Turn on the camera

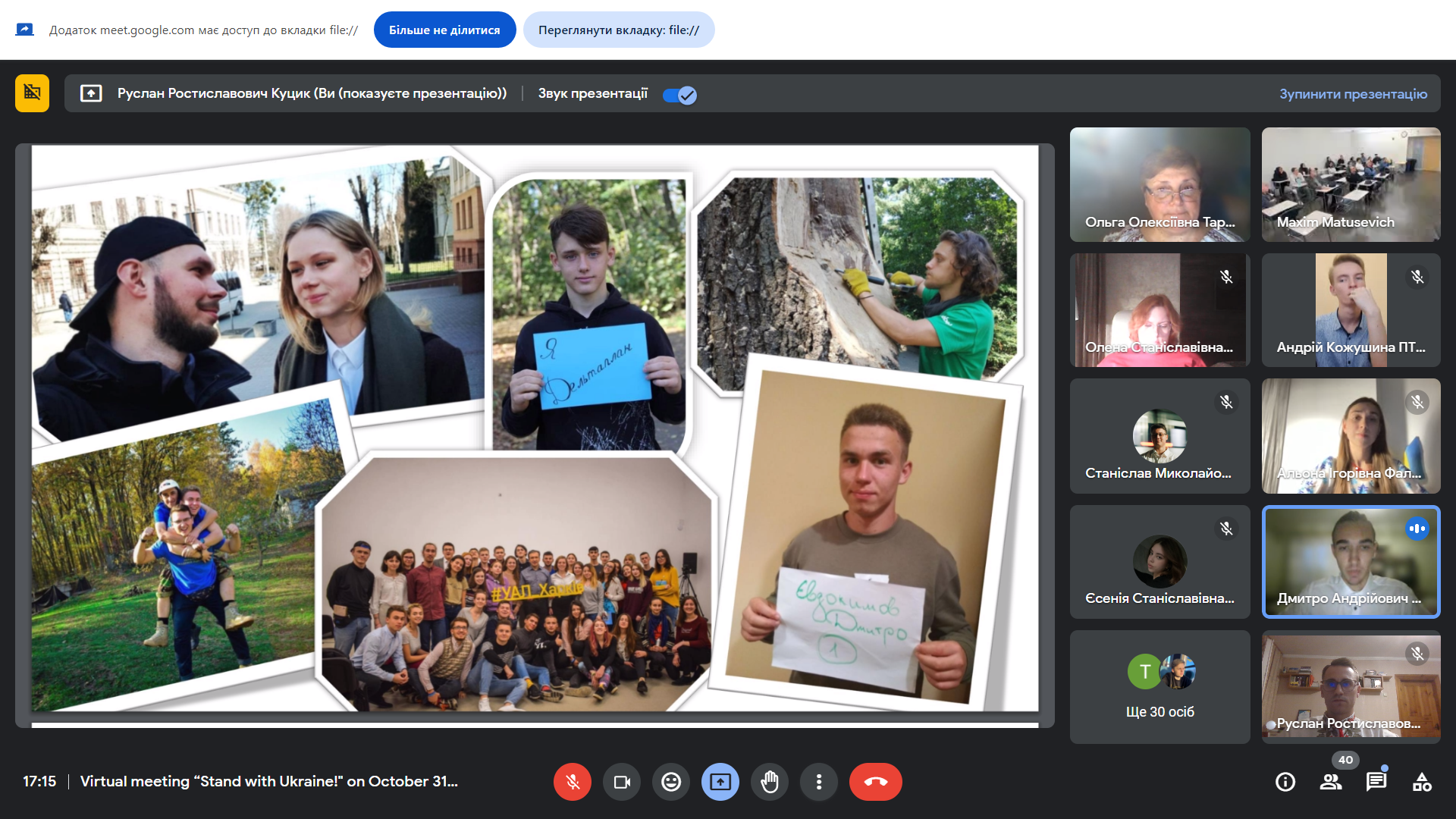pos(622,782)
